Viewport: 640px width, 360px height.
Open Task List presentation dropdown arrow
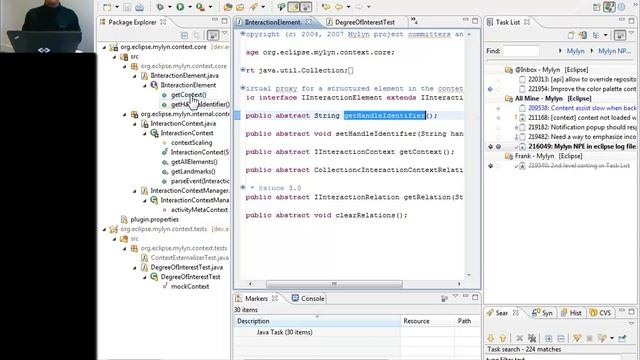click(x=605, y=36)
